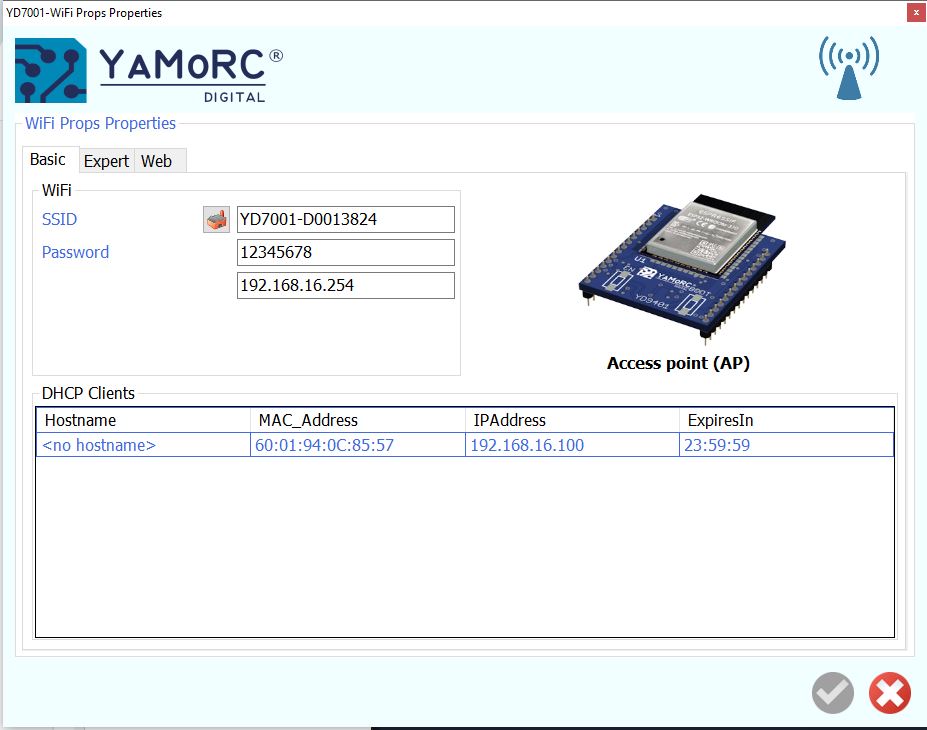Click the IP address 192.168.16.254 field
Screen dimensions: 927x730
click(345, 286)
